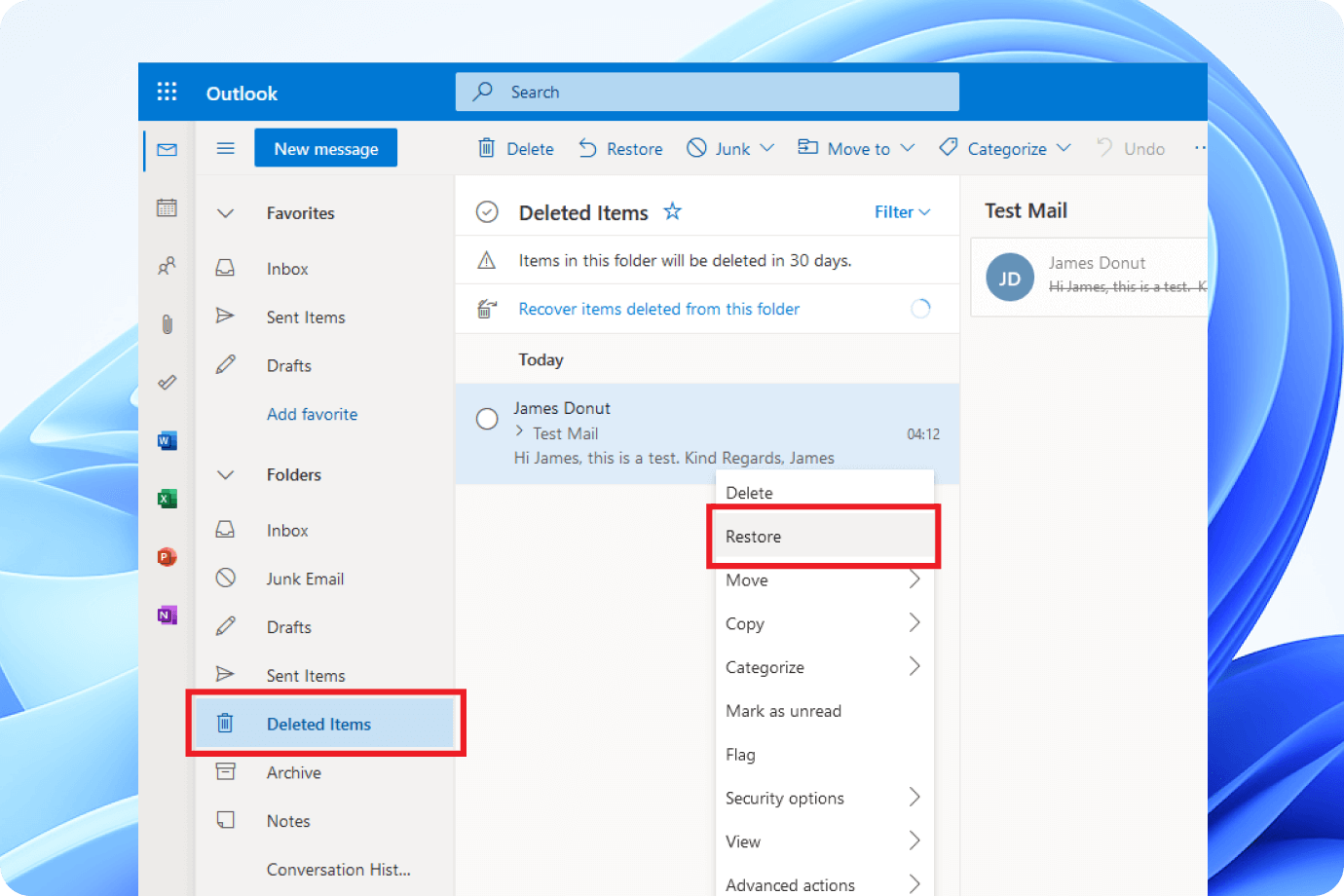The width and height of the screenshot is (1344, 896).
Task: Open Sent Items under Folders
Action: pyautogui.click(x=325, y=676)
